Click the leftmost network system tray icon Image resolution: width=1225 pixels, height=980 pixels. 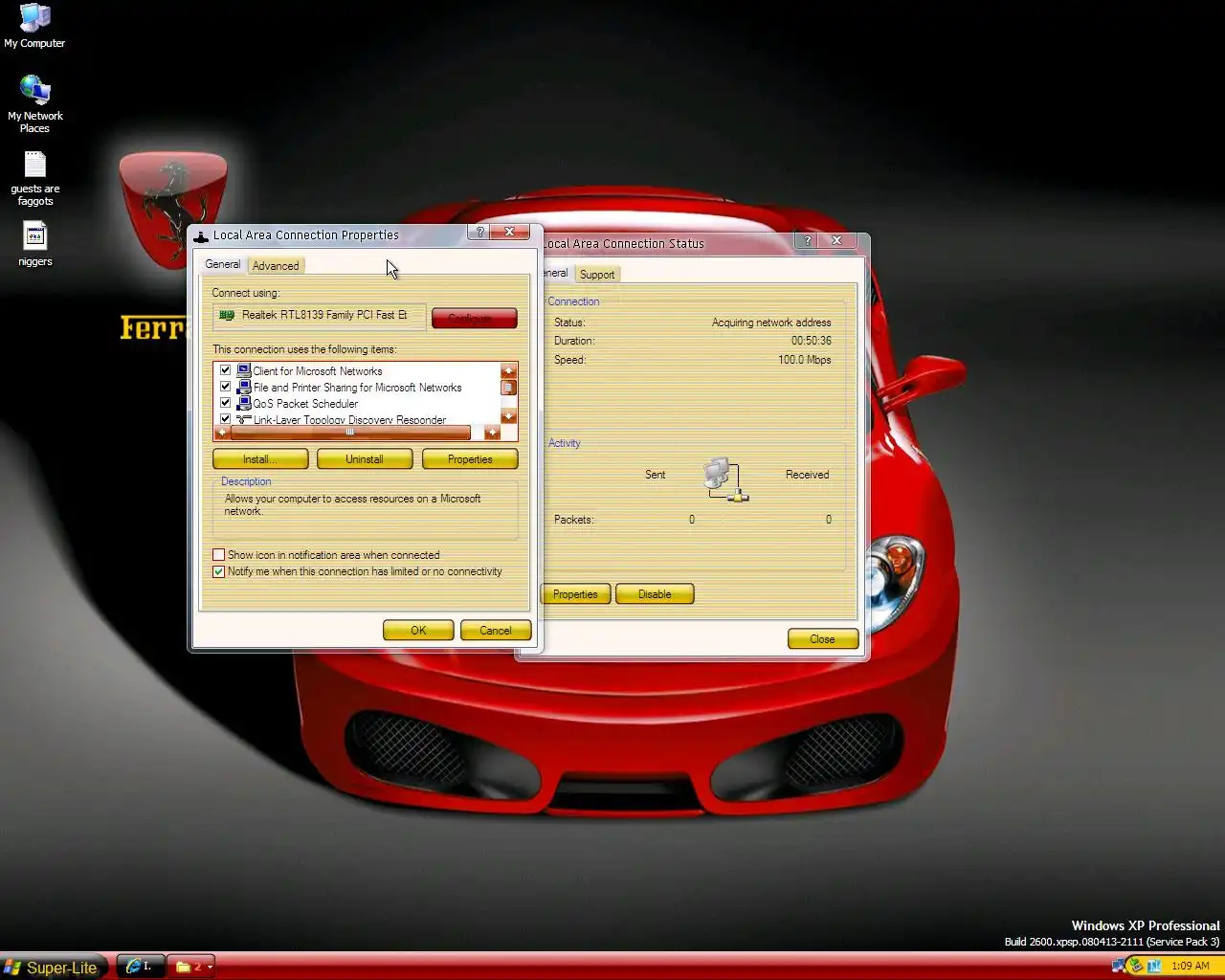pos(1119,967)
